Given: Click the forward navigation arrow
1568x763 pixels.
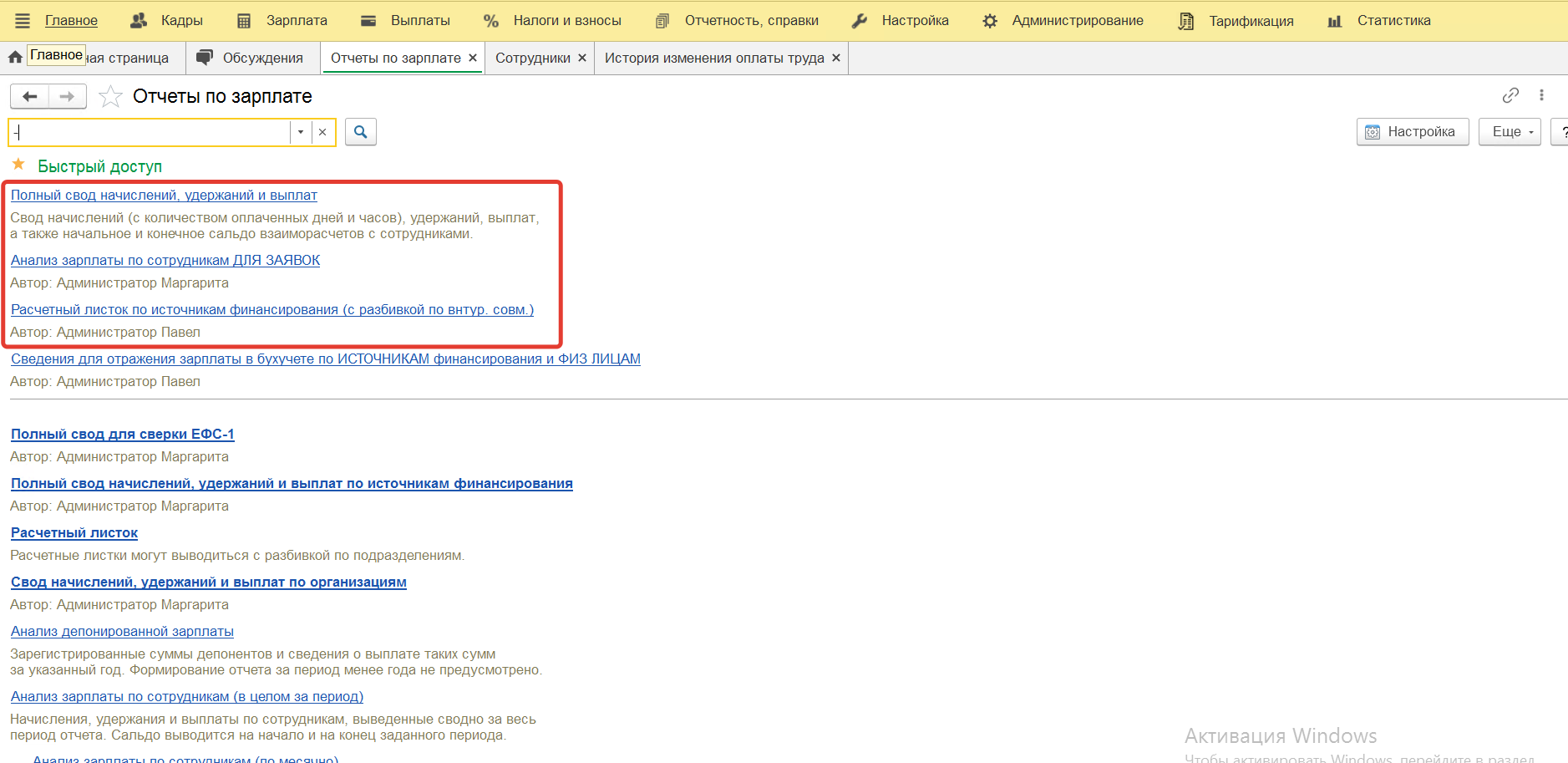Looking at the screenshot, I should pos(67,97).
